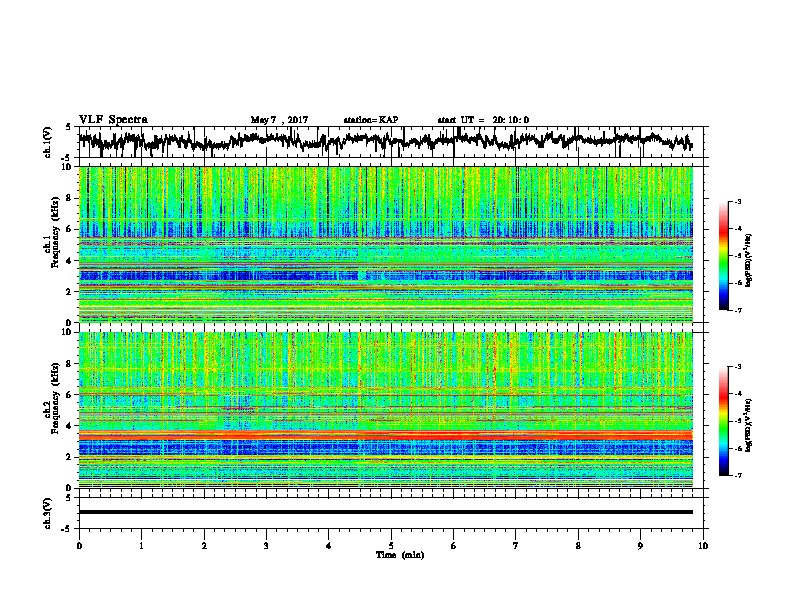Click the "station=KAP" header label
This screenshot has width=792, height=612.
tap(370, 120)
